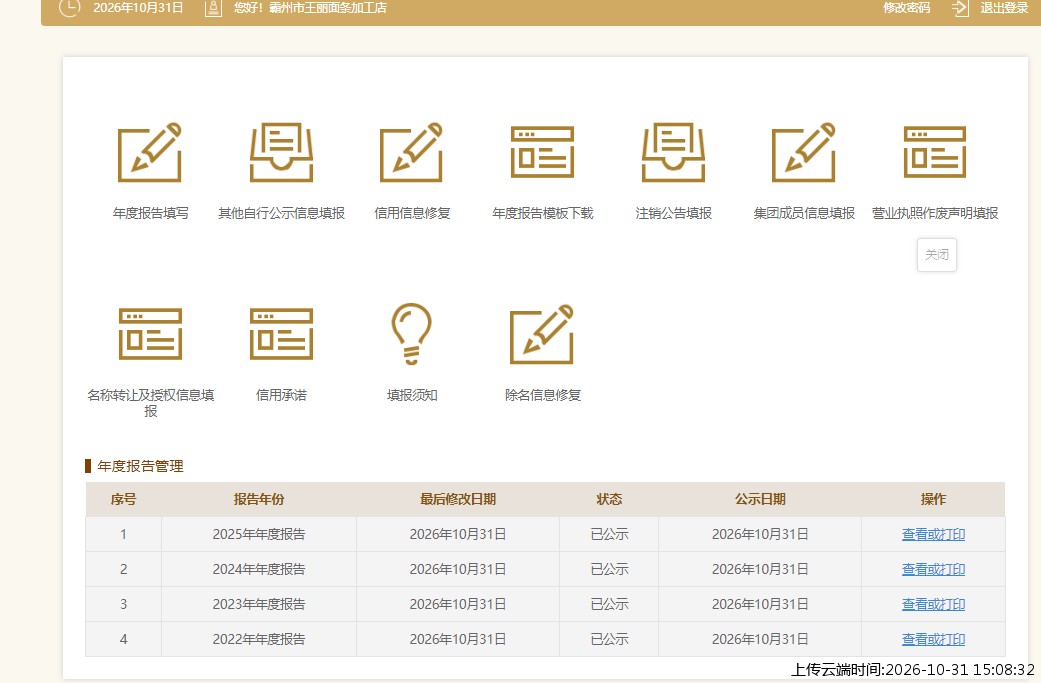
Task: Click the greeting 霸州市王丽面条加工店 text
Action: click(328, 8)
